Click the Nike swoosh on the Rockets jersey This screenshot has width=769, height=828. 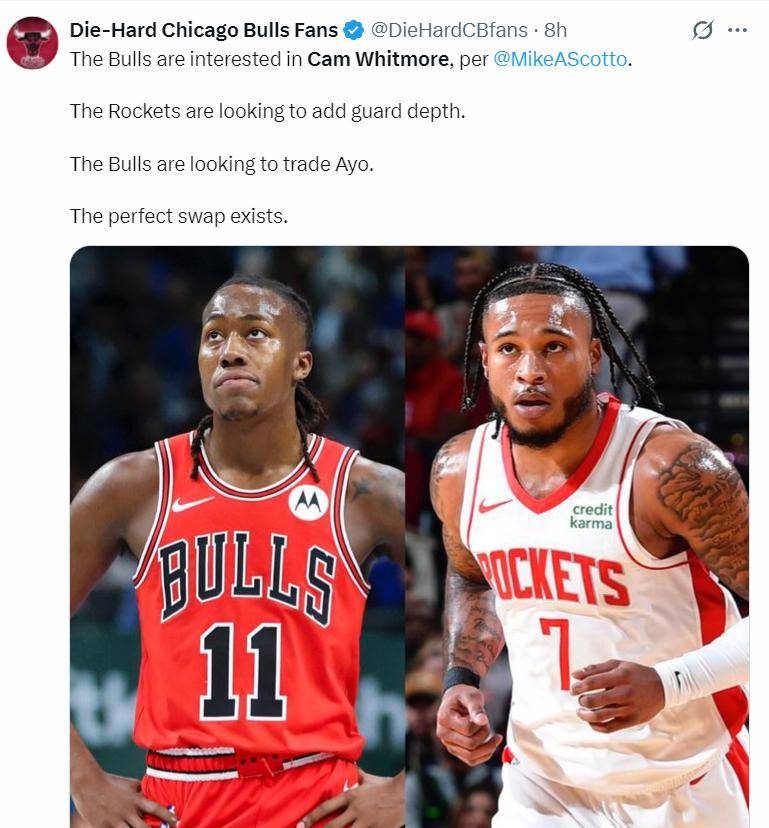[x=494, y=505]
